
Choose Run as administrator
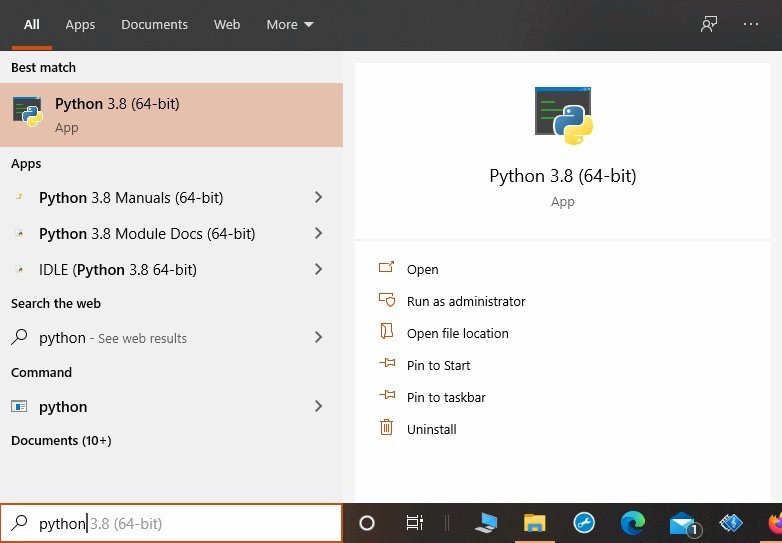(466, 301)
